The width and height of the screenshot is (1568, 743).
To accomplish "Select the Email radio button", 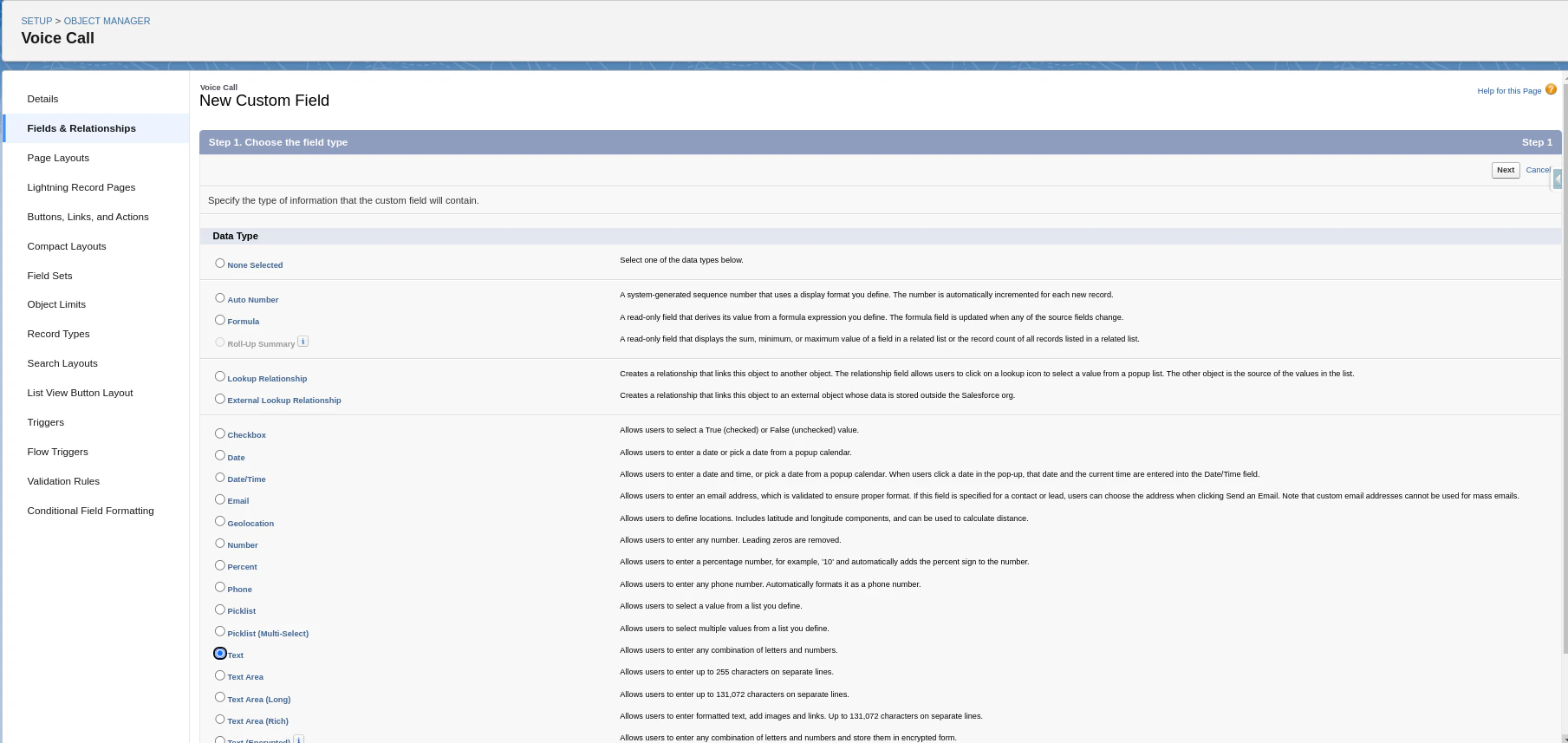I will pos(220,499).
